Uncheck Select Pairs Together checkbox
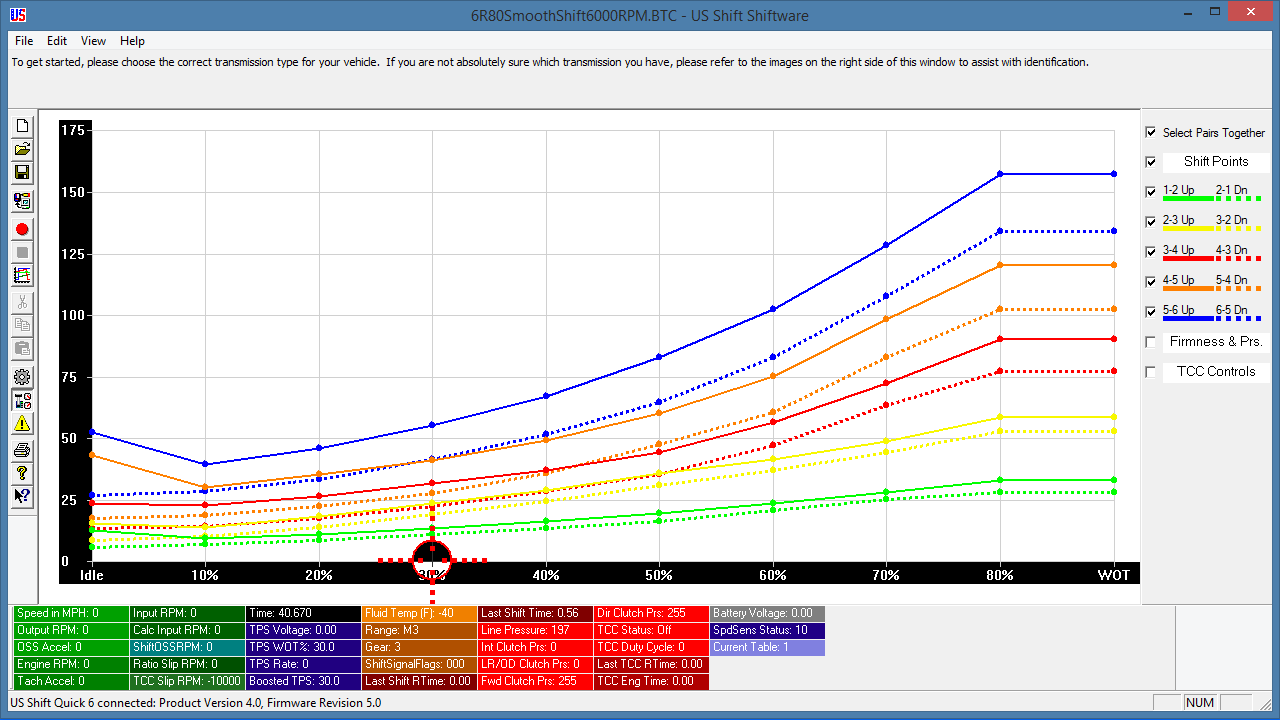This screenshot has width=1280, height=720. [1151, 132]
